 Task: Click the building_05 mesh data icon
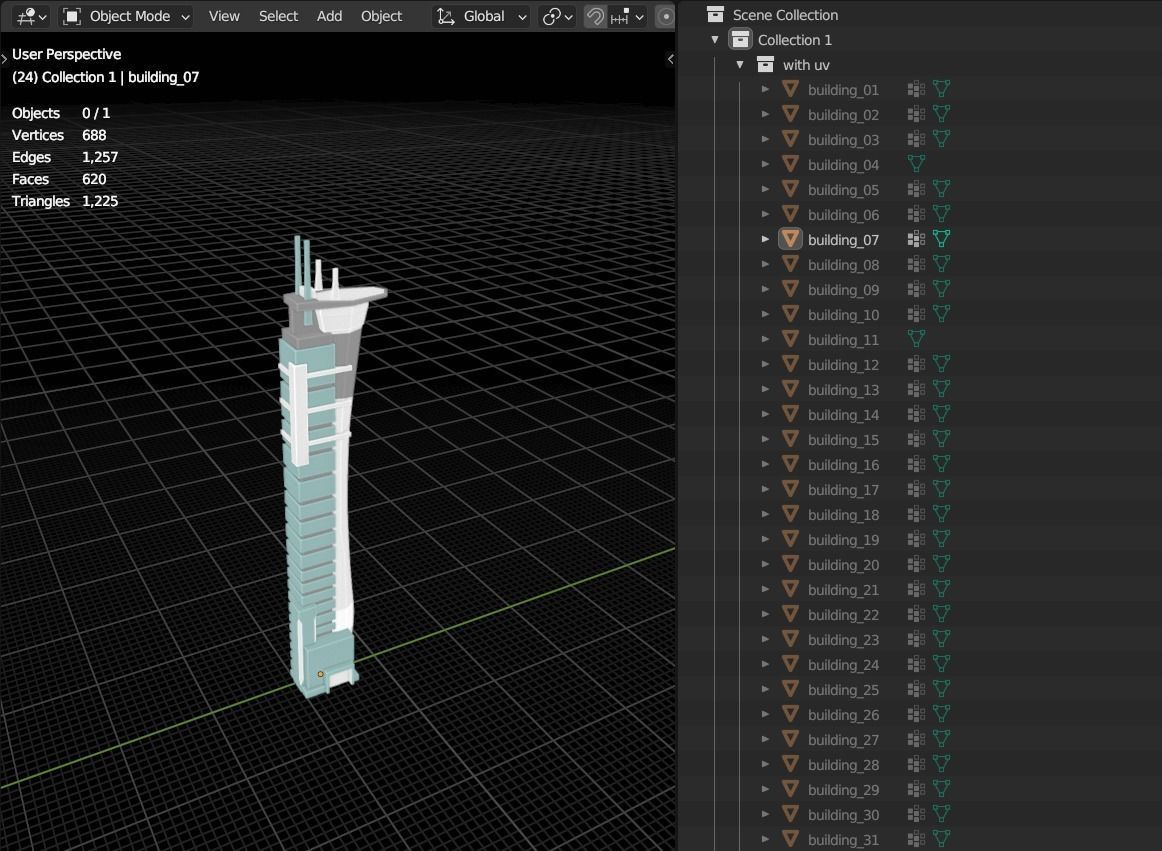tap(941, 189)
